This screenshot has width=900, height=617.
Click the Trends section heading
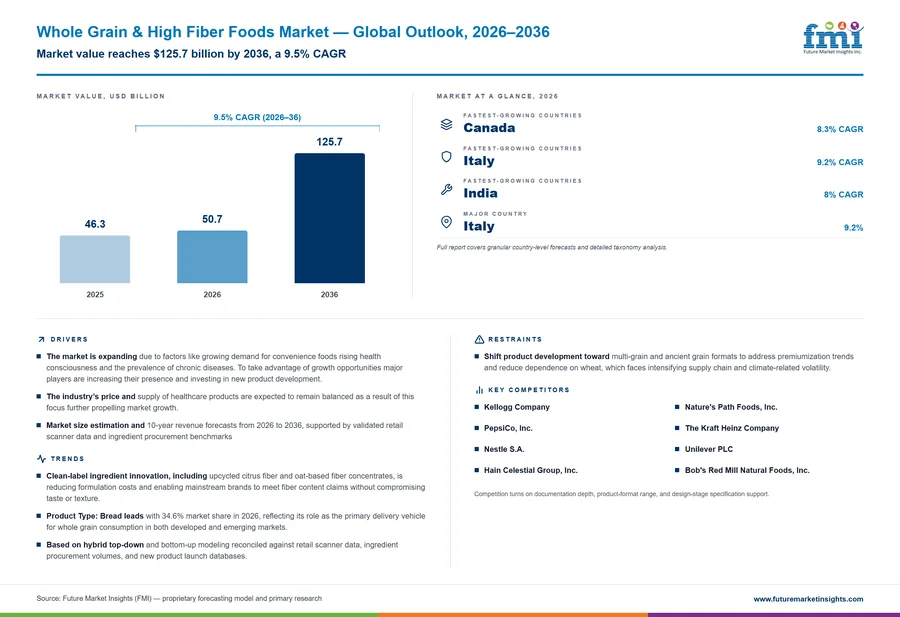[x=67, y=459]
